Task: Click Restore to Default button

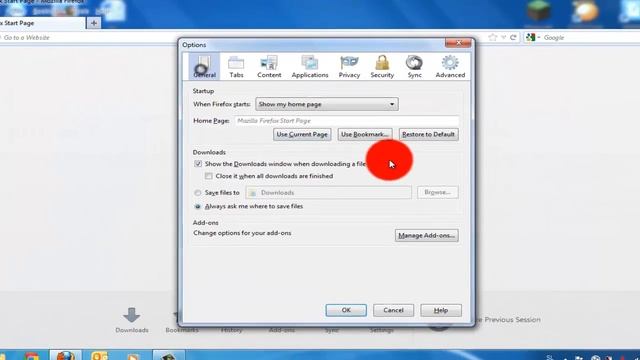Action: [428, 134]
